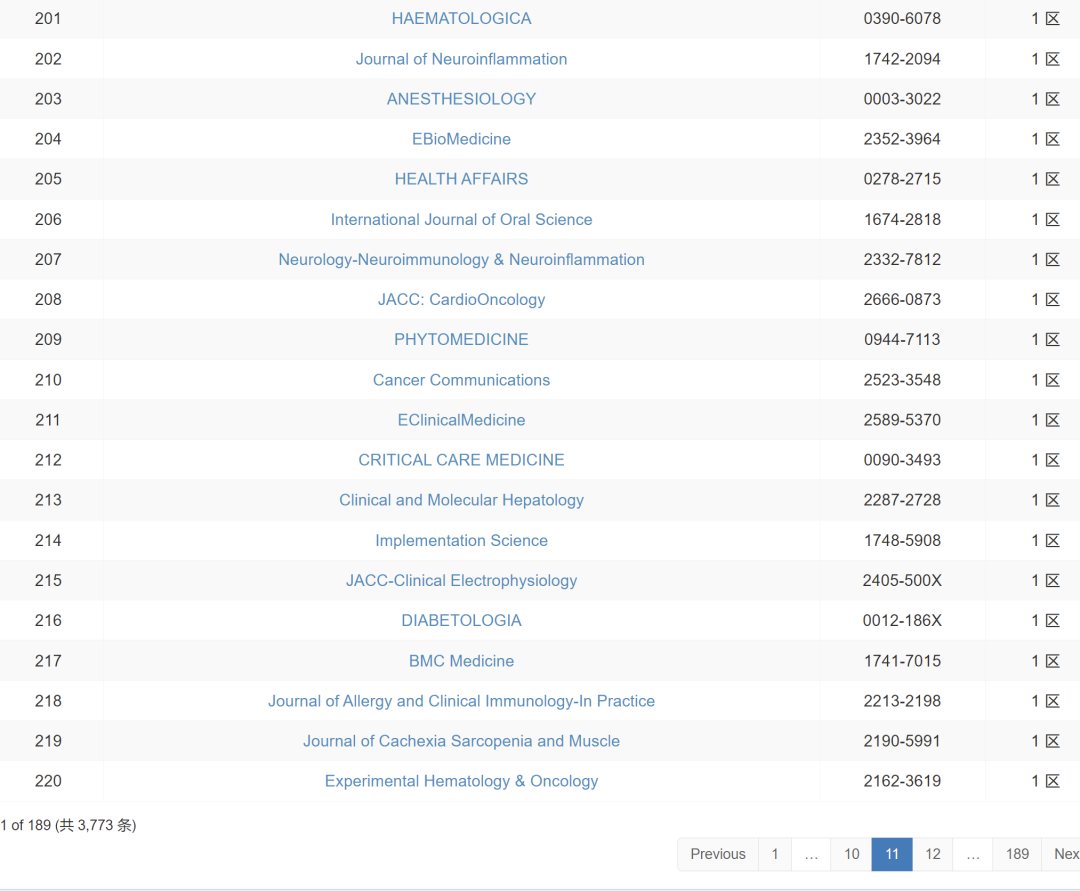1080x891 pixels.
Task: Click ISSN 2523-3548
Action: coord(902,380)
